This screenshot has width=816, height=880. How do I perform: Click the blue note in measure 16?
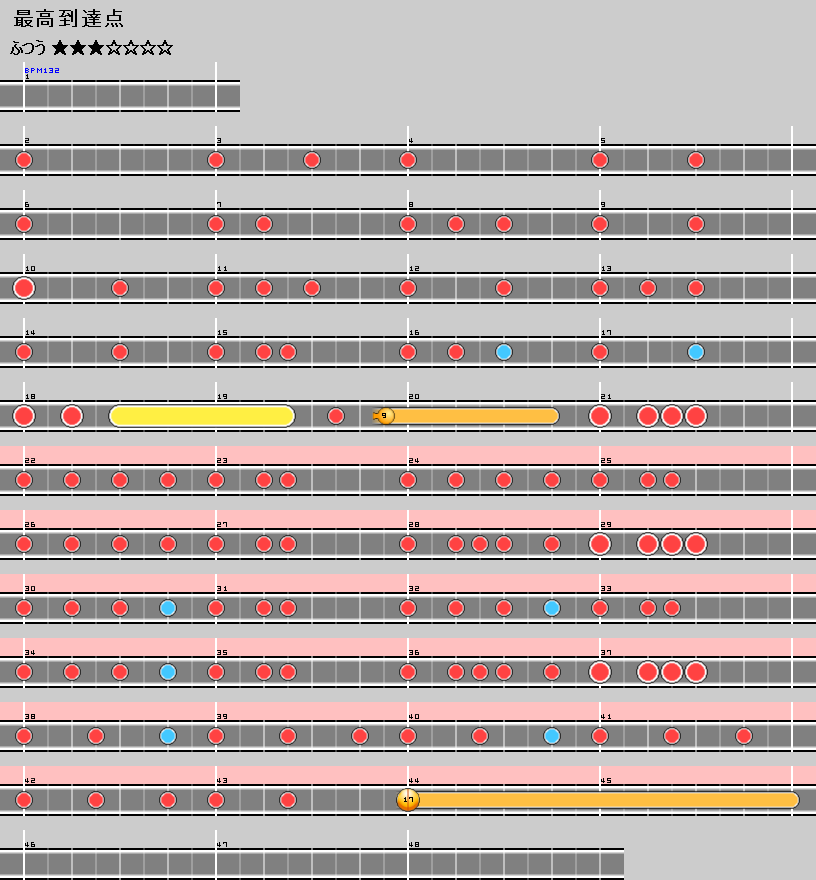(x=504, y=352)
